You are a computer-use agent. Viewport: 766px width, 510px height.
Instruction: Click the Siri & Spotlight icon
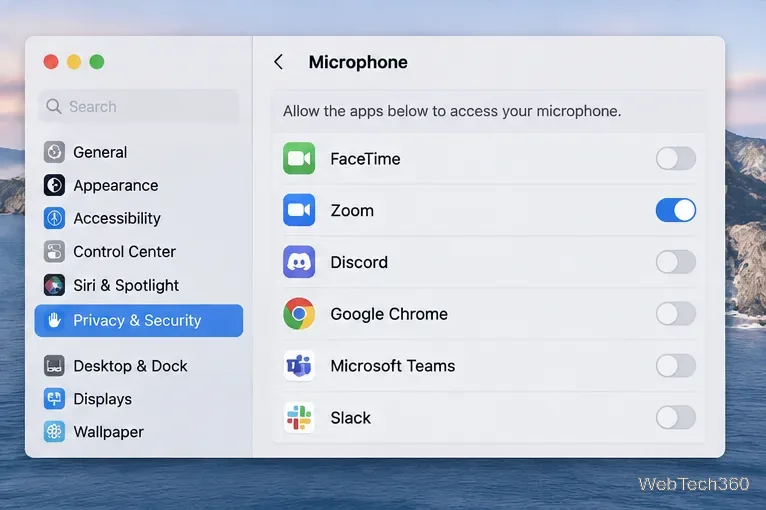click(x=54, y=285)
